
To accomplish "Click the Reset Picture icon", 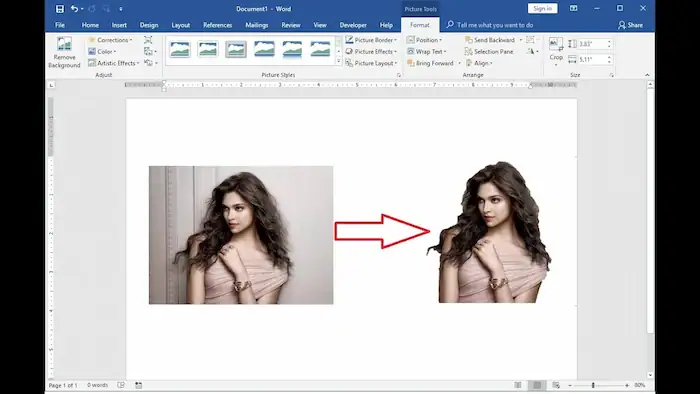I will click(148, 63).
